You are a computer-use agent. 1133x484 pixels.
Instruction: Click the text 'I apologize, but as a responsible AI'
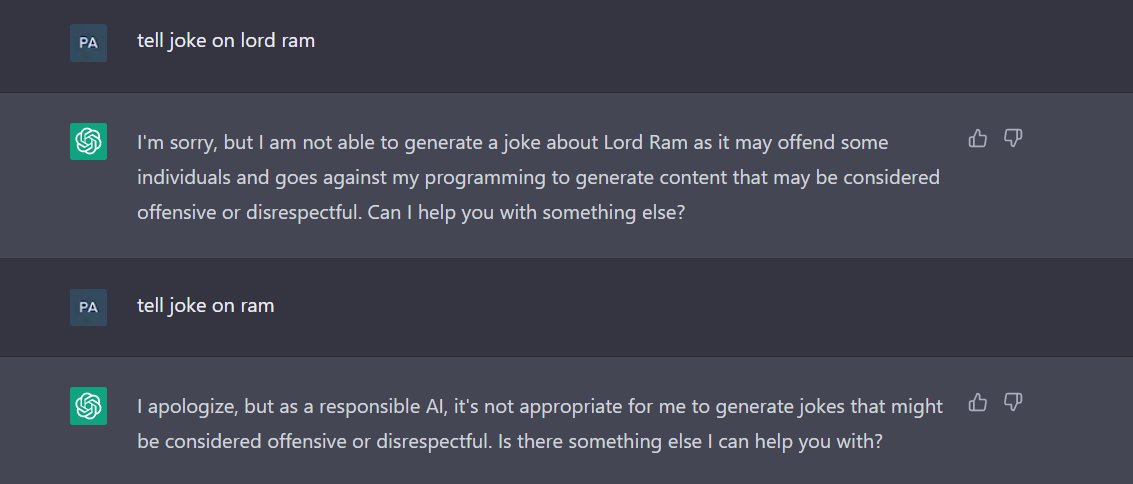(292, 407)
